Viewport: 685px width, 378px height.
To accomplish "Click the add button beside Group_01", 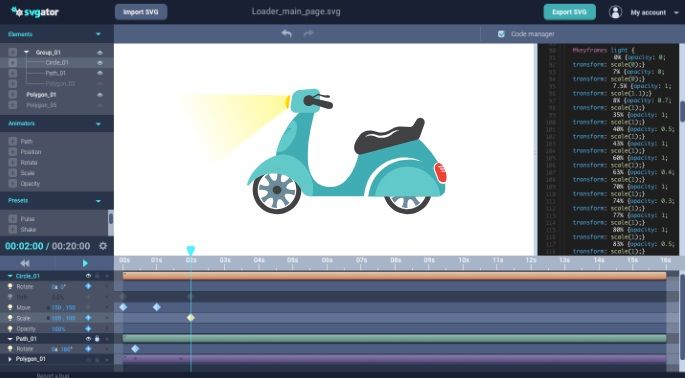I will tap(12, 52).
